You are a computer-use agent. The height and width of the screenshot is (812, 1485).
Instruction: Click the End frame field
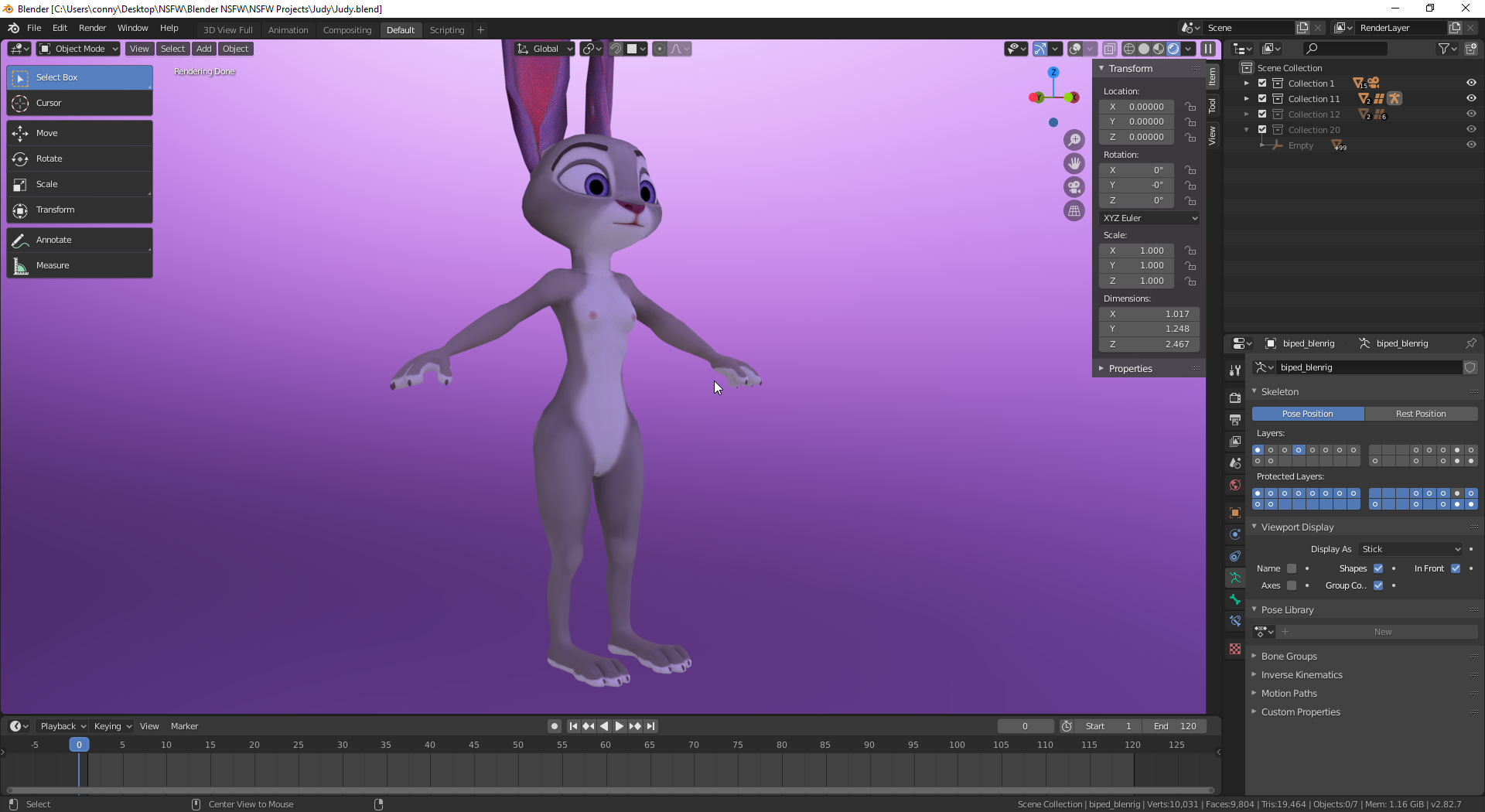(x=1174, y=726)
